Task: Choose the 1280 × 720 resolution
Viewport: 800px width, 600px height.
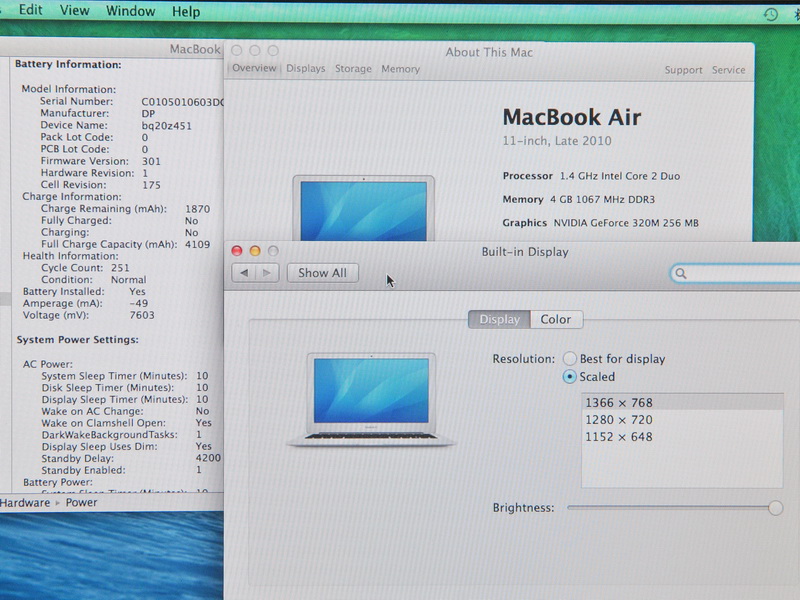Action: tap(682, 419)
